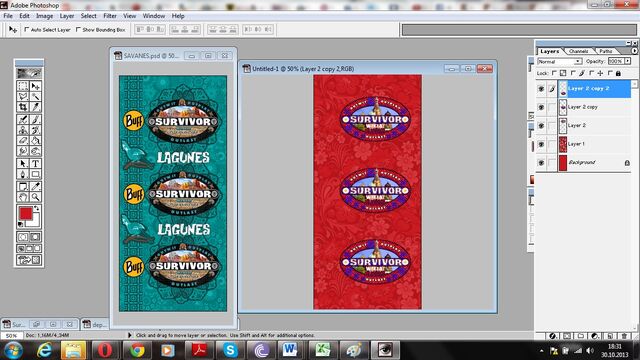The width and height of the screenshot is (640, 360).
Task: Select the Crop tool
Action: tap(23, 107)
